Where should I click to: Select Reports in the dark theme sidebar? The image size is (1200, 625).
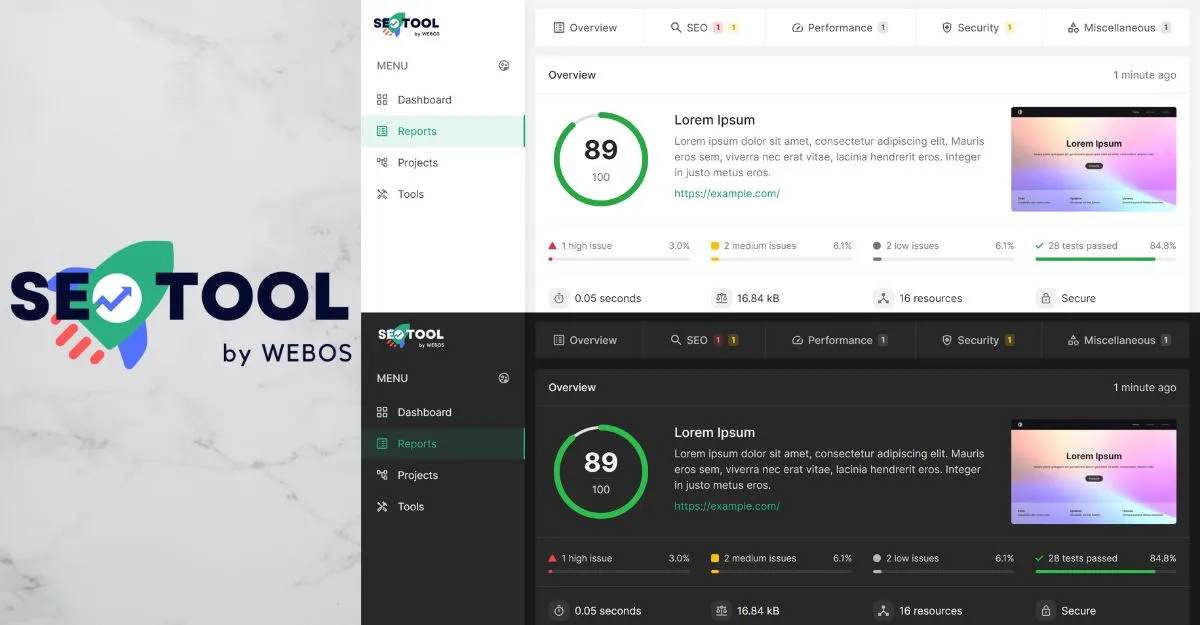[442, 444]
